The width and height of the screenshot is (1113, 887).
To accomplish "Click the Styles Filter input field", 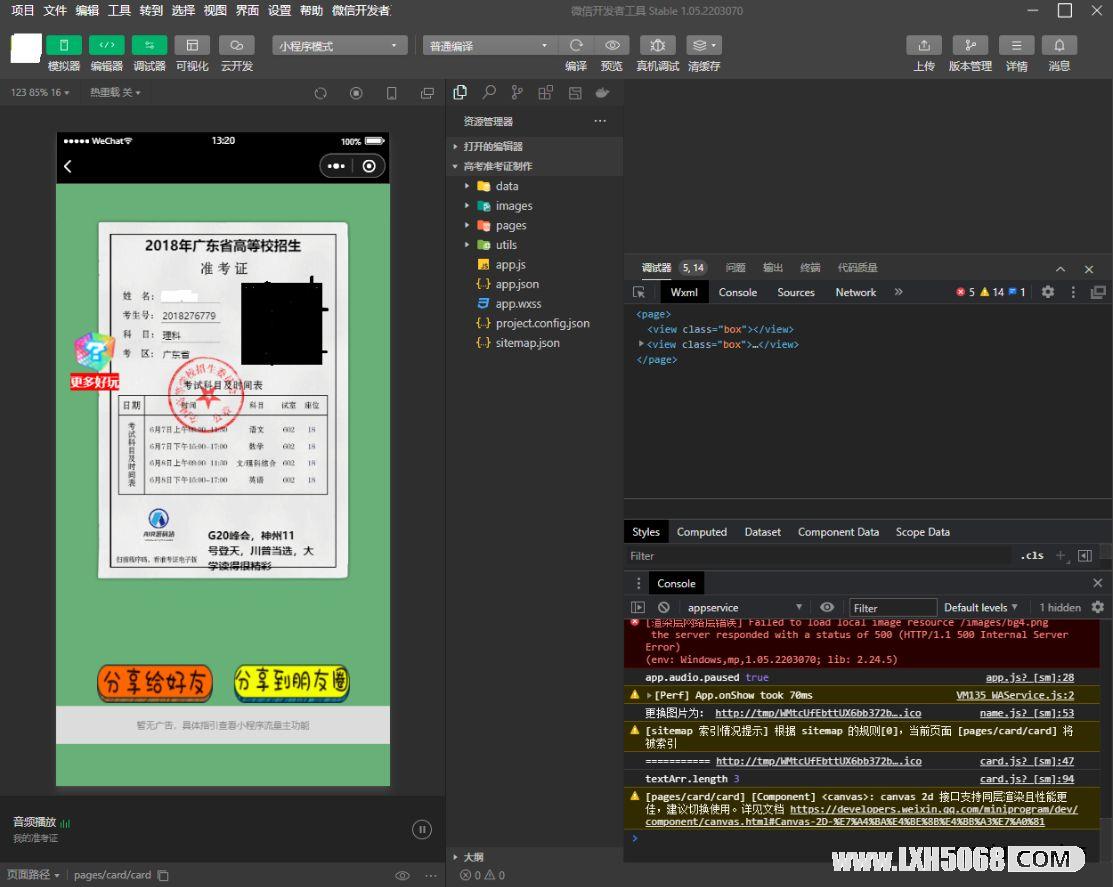I will tap(818, 556).
